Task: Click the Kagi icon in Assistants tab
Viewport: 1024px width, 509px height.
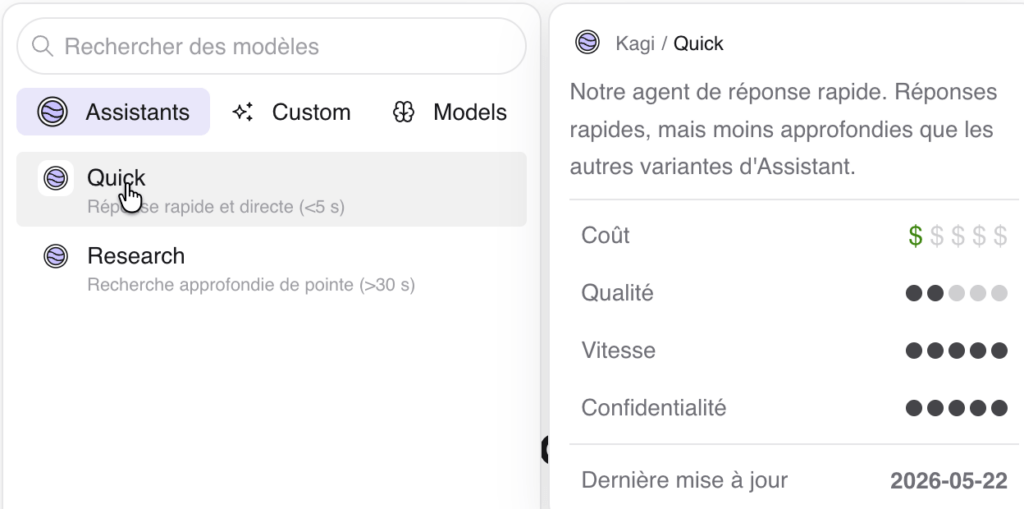Action: [52, 112]
